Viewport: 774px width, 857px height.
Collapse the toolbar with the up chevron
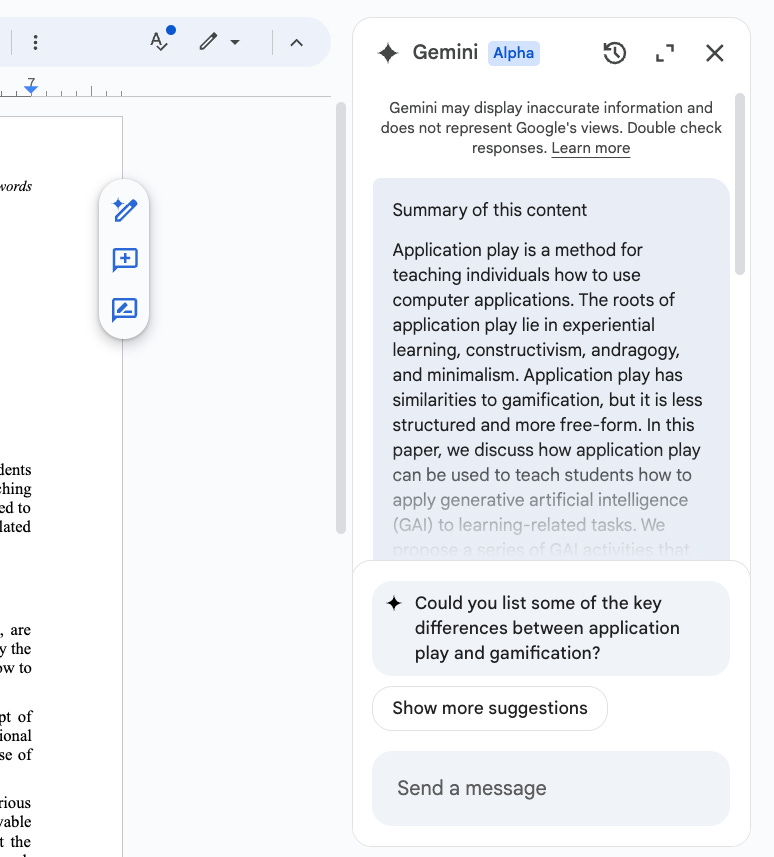coord(296,43)
